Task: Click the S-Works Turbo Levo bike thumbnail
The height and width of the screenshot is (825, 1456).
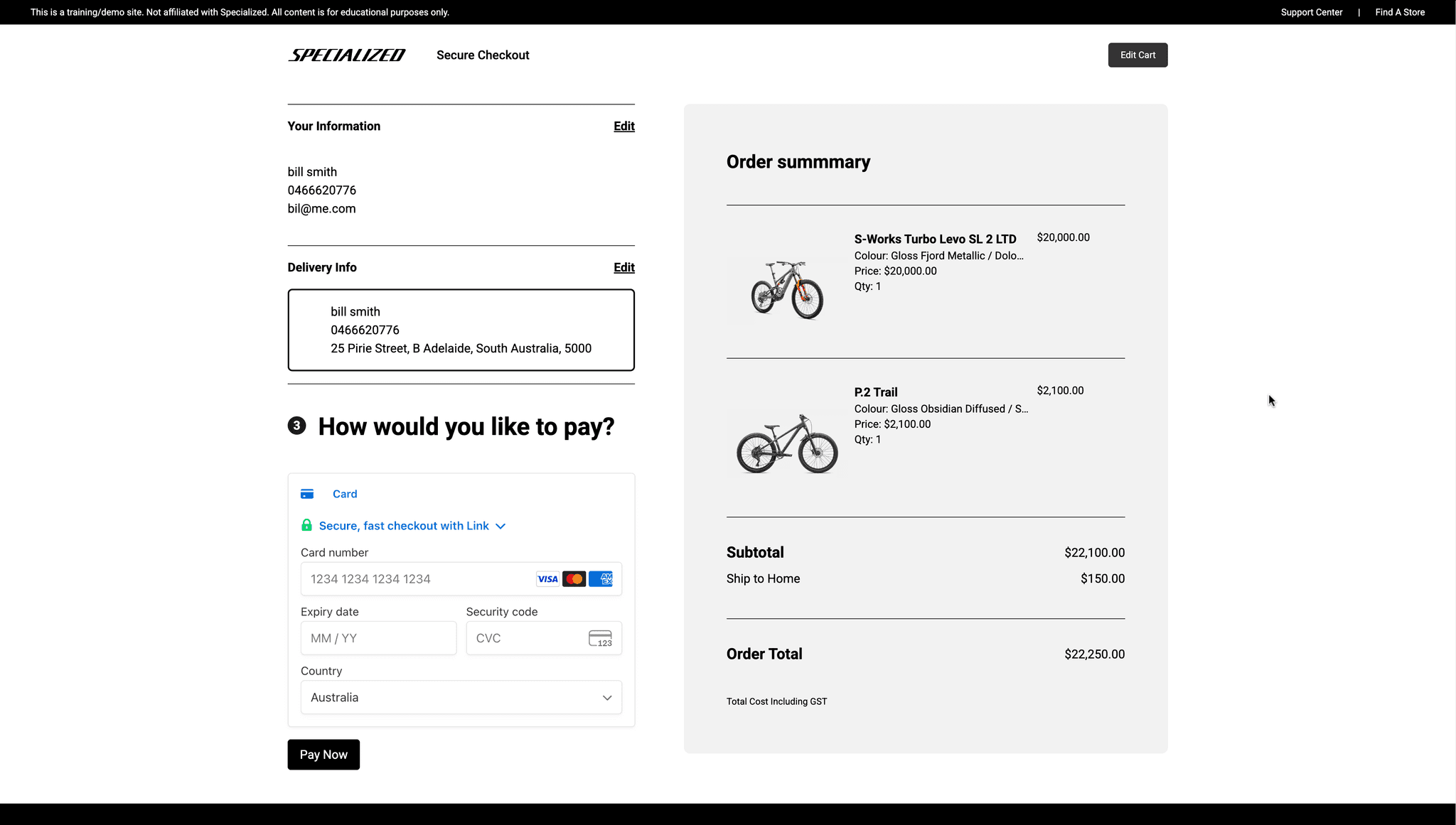Action: point(787,290)
